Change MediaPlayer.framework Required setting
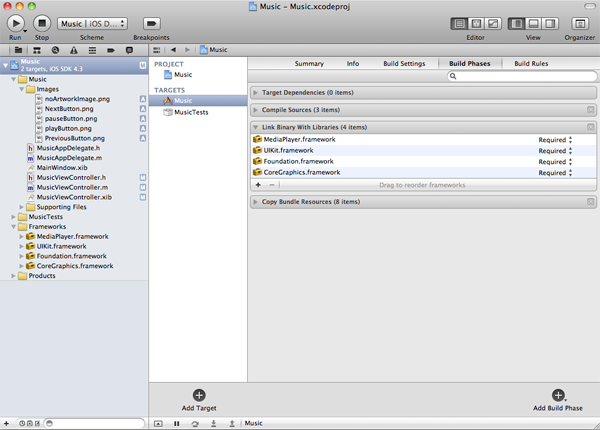Image resolution: width=600 pixels, height=430 pixels. [x=555, y=140]
